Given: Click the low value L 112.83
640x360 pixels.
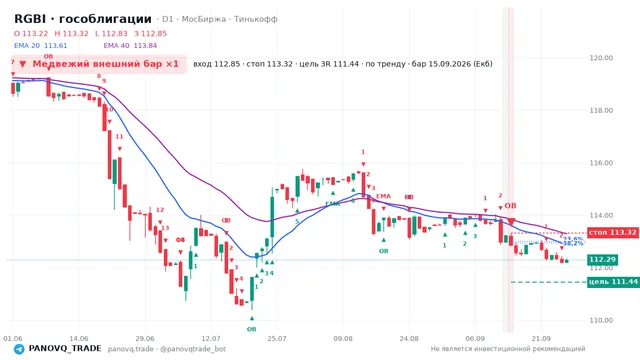Looking at the screenshot, I should [111, 33].
